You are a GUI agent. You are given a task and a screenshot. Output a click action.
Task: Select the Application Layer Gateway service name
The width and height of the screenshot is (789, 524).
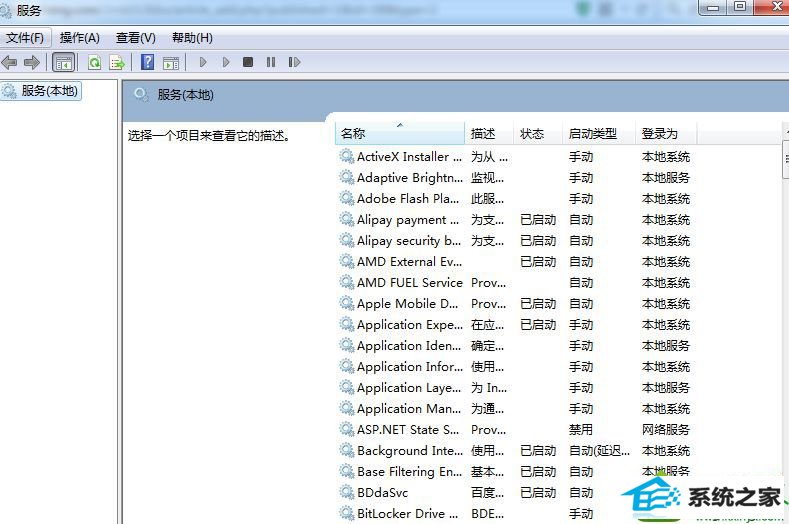pyautogui.click(x=409, y=388)
